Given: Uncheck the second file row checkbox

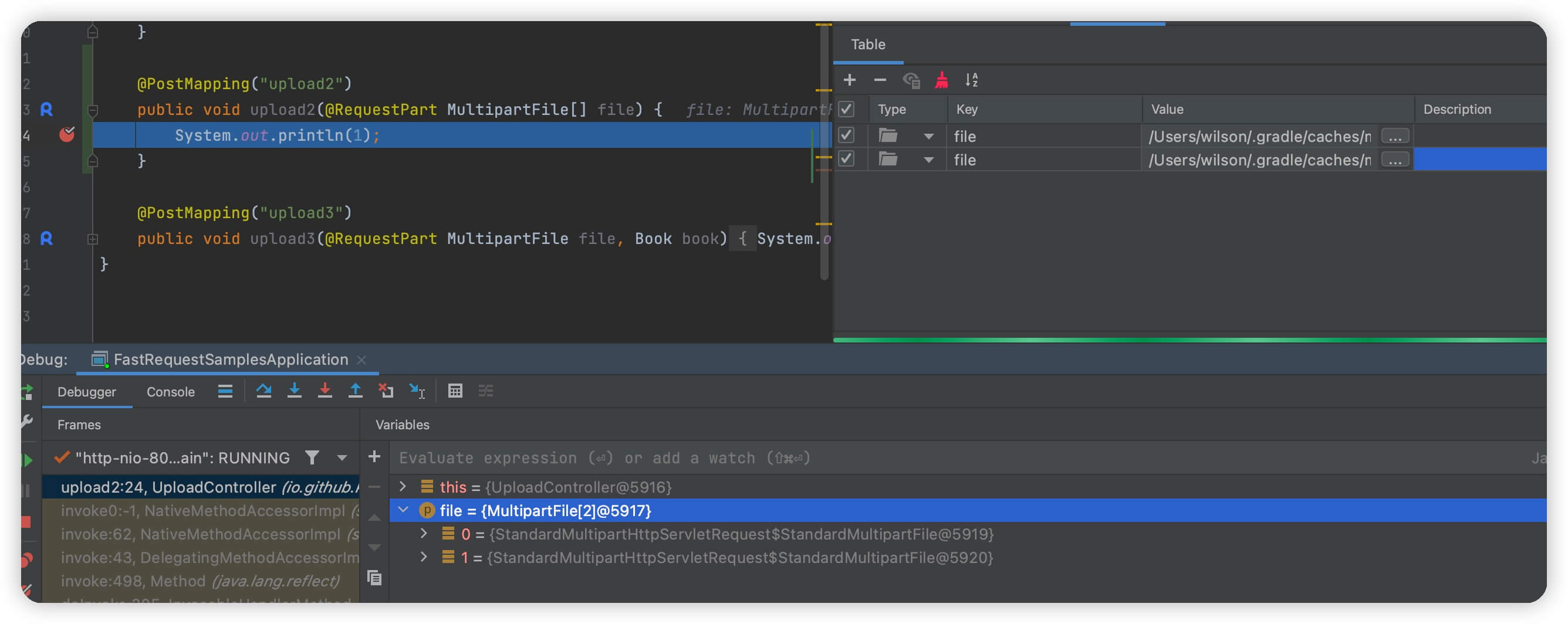Looking at the screenshot, I should (846, 160).
